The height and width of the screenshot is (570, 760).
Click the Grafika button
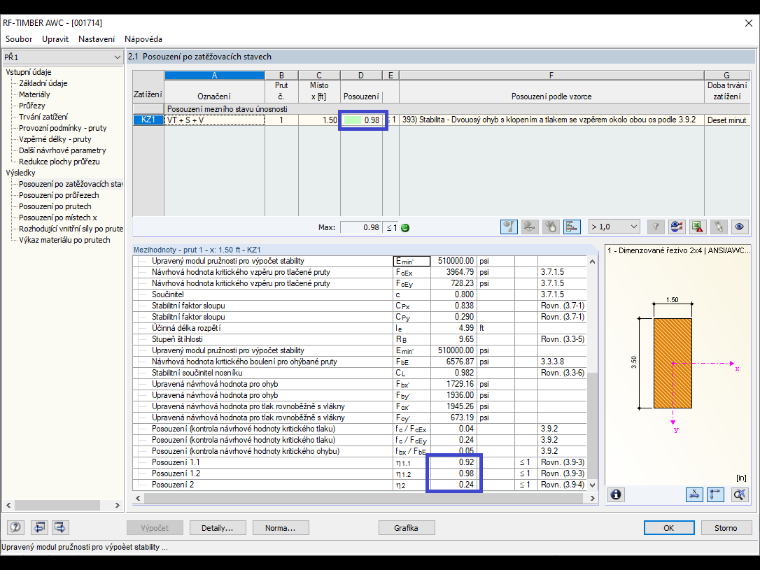(406, 528)
